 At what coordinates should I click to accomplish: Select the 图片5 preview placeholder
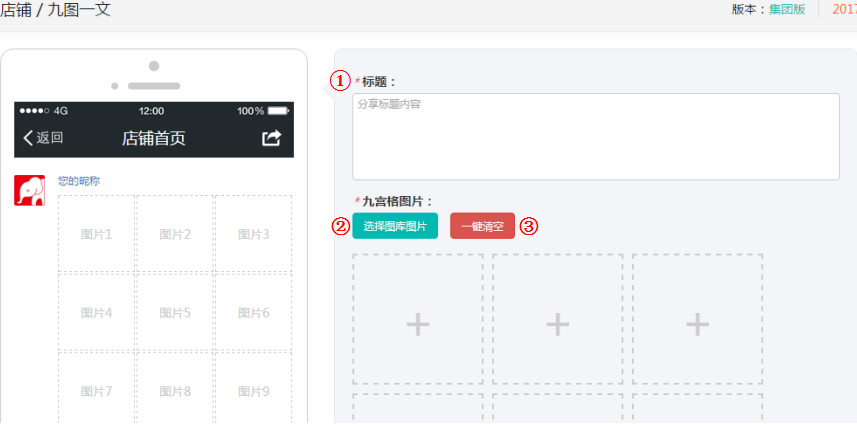[175, 313]
